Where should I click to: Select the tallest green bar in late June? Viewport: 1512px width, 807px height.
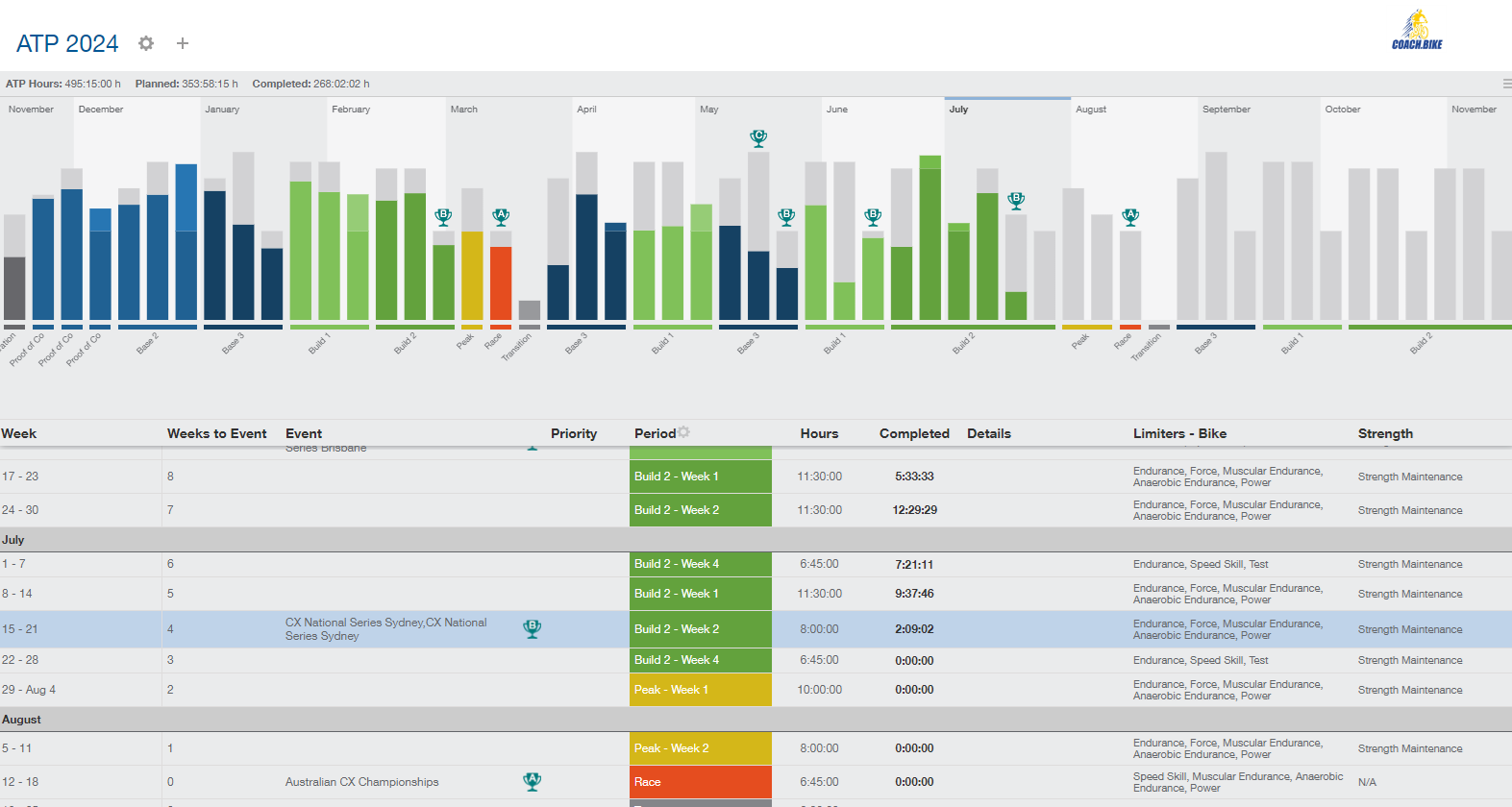pyautogui.click(x=930, y=240)
